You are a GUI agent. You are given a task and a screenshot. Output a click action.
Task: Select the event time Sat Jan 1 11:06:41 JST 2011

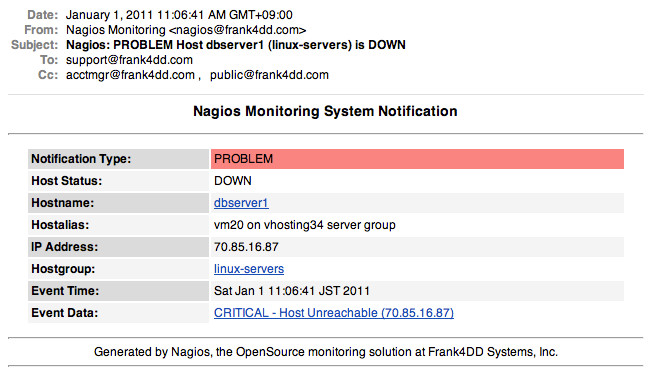291,291
